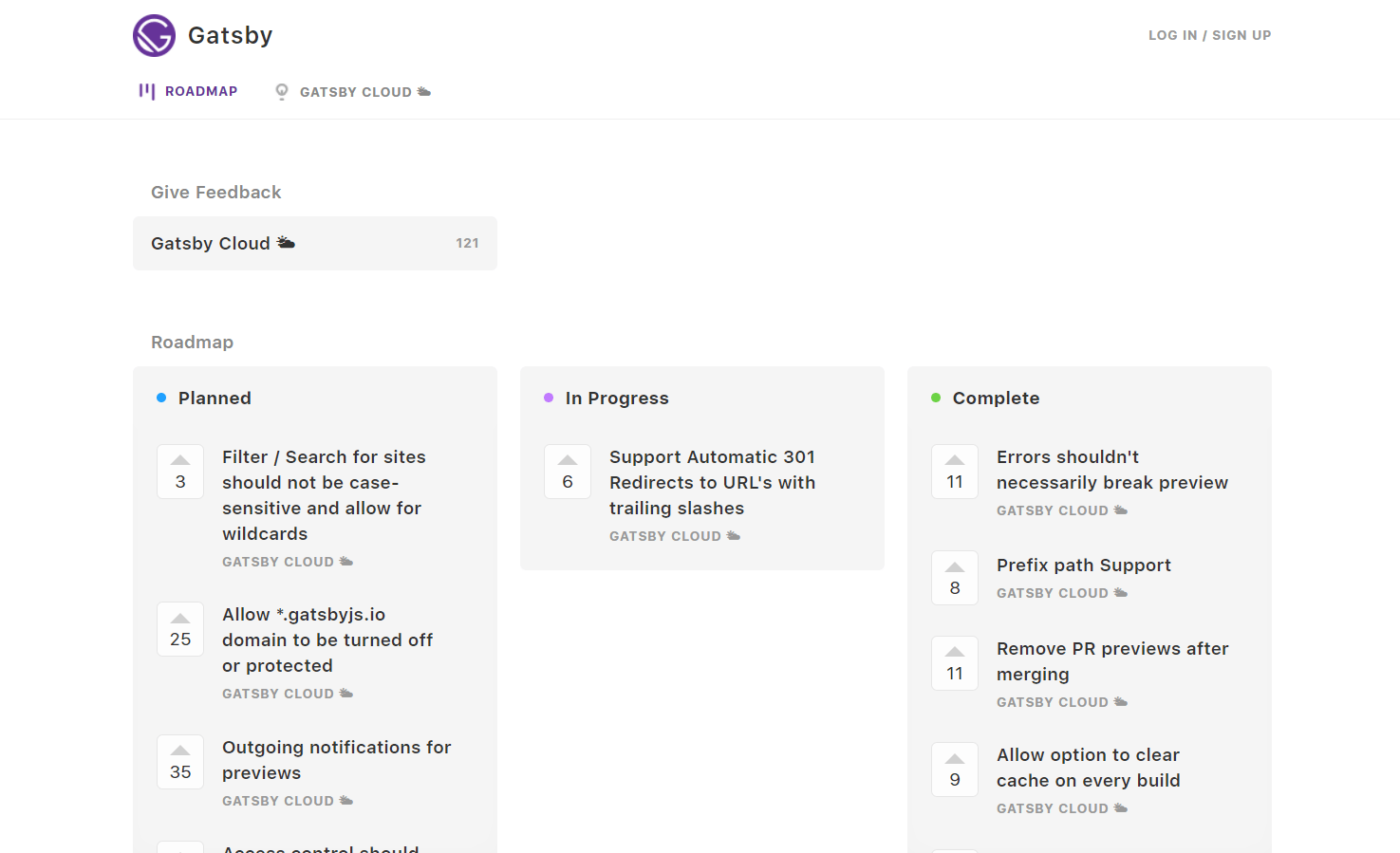Click Gatsby Cloud tag under Remove PR previews
The image size is (1400, 853).
pyautogui.click(x=1062, y=702)
